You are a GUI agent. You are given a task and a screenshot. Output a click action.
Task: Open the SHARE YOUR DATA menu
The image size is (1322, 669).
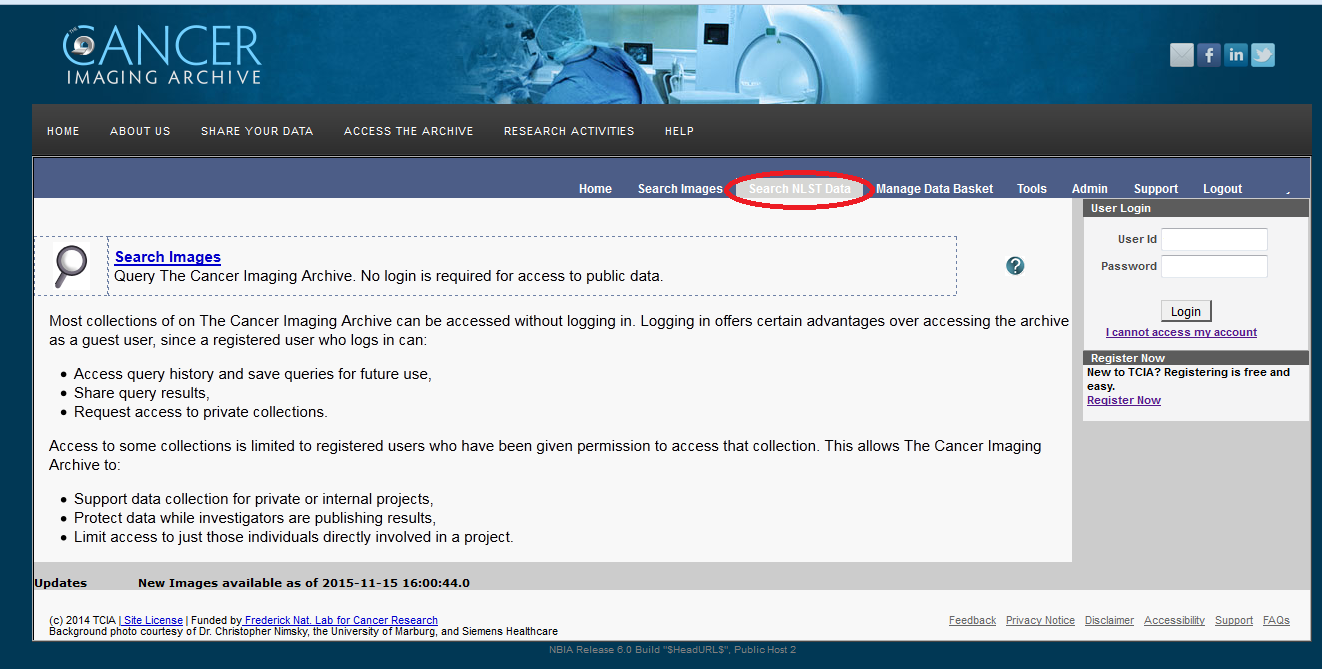(257, 131)
